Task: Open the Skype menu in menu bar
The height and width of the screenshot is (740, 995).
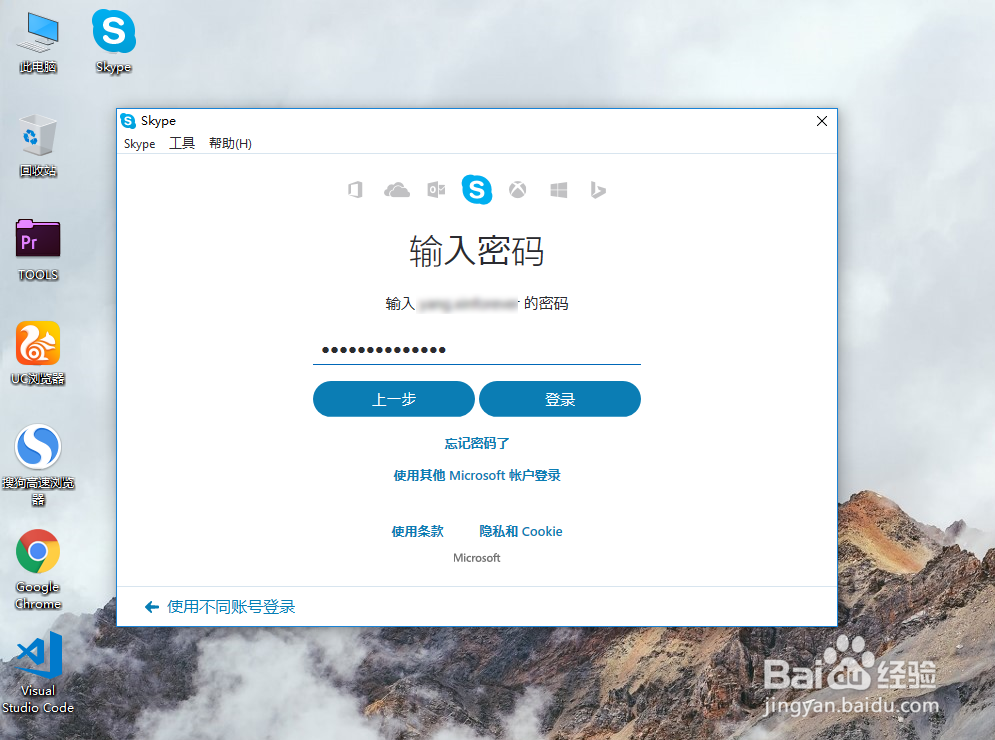Action: 140,143
